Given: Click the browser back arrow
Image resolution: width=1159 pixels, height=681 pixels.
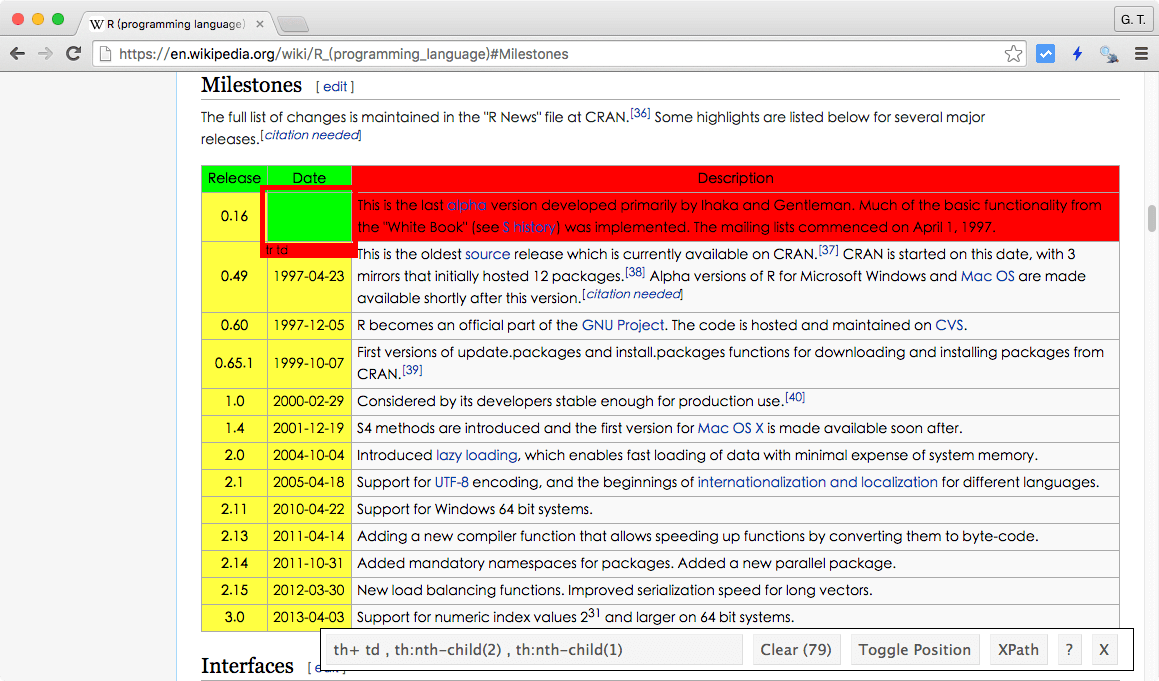Looking at the screenshot, I should pyautogui.click(x=17, y=54).
